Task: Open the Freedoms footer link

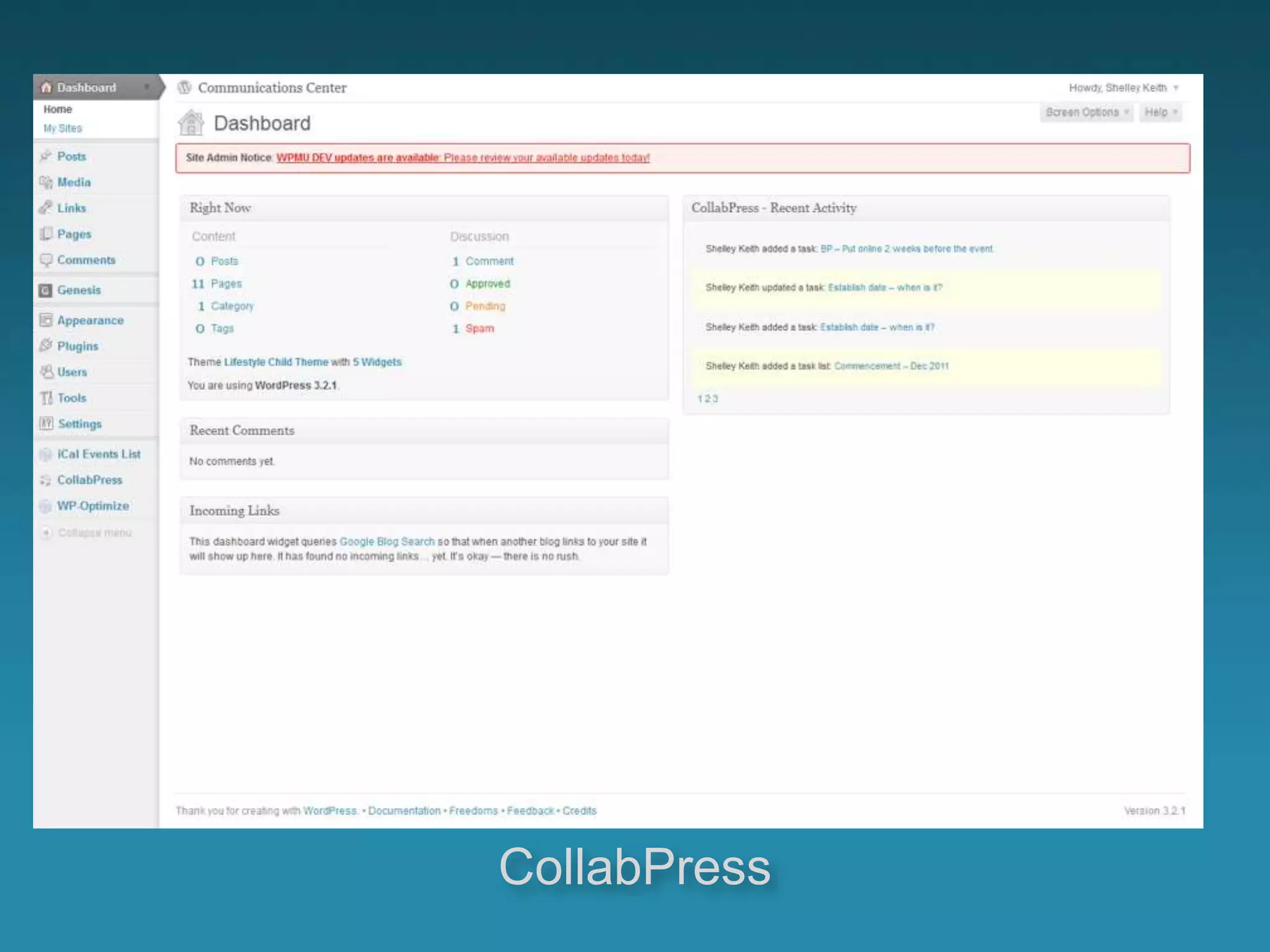Action: tap(473, 811)
